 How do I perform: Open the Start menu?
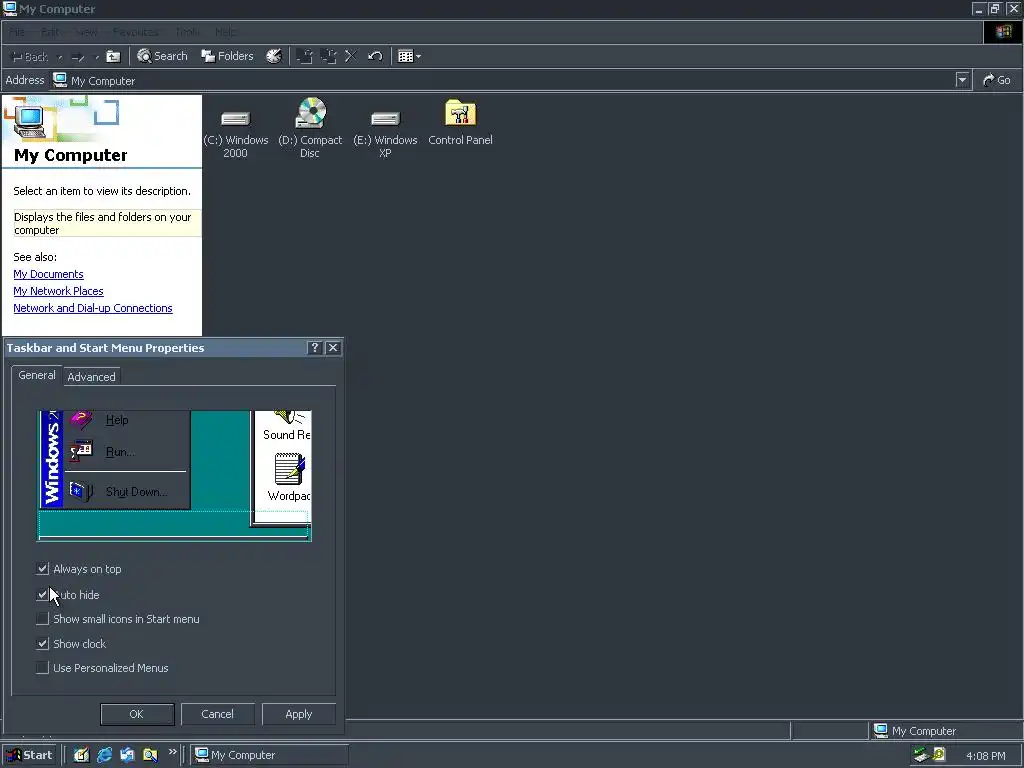[29, 755]
